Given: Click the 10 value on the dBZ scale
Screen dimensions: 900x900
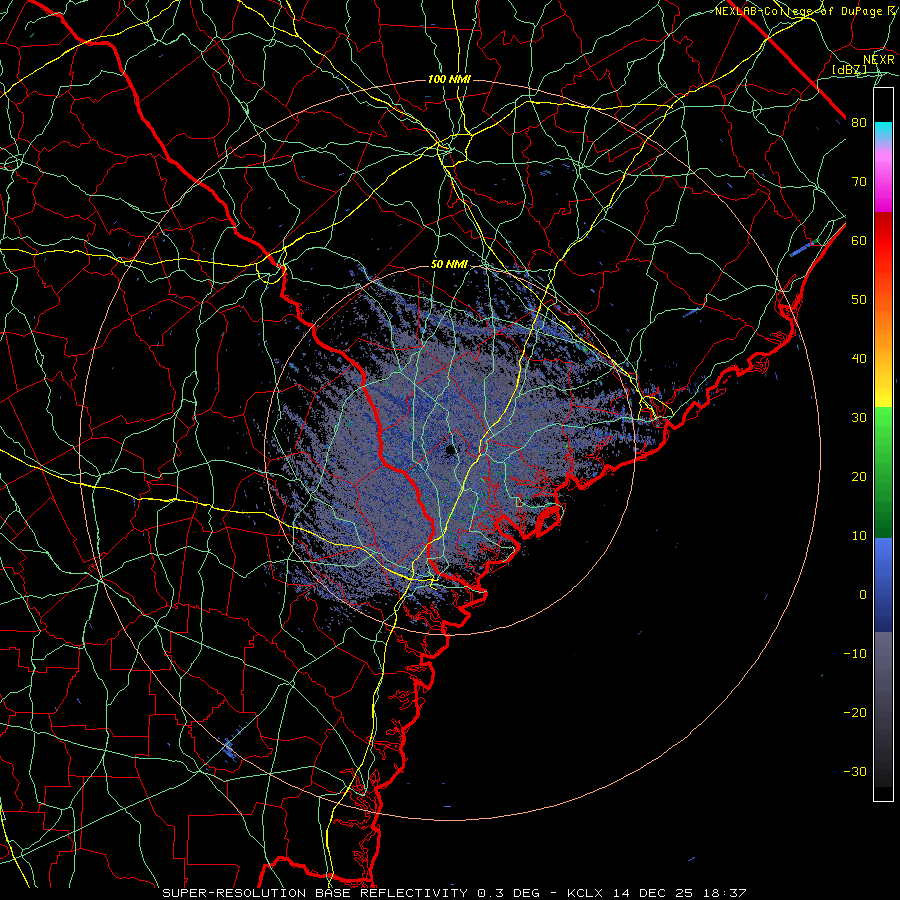Looking at the screenshot, I should (x=859, y=536).
